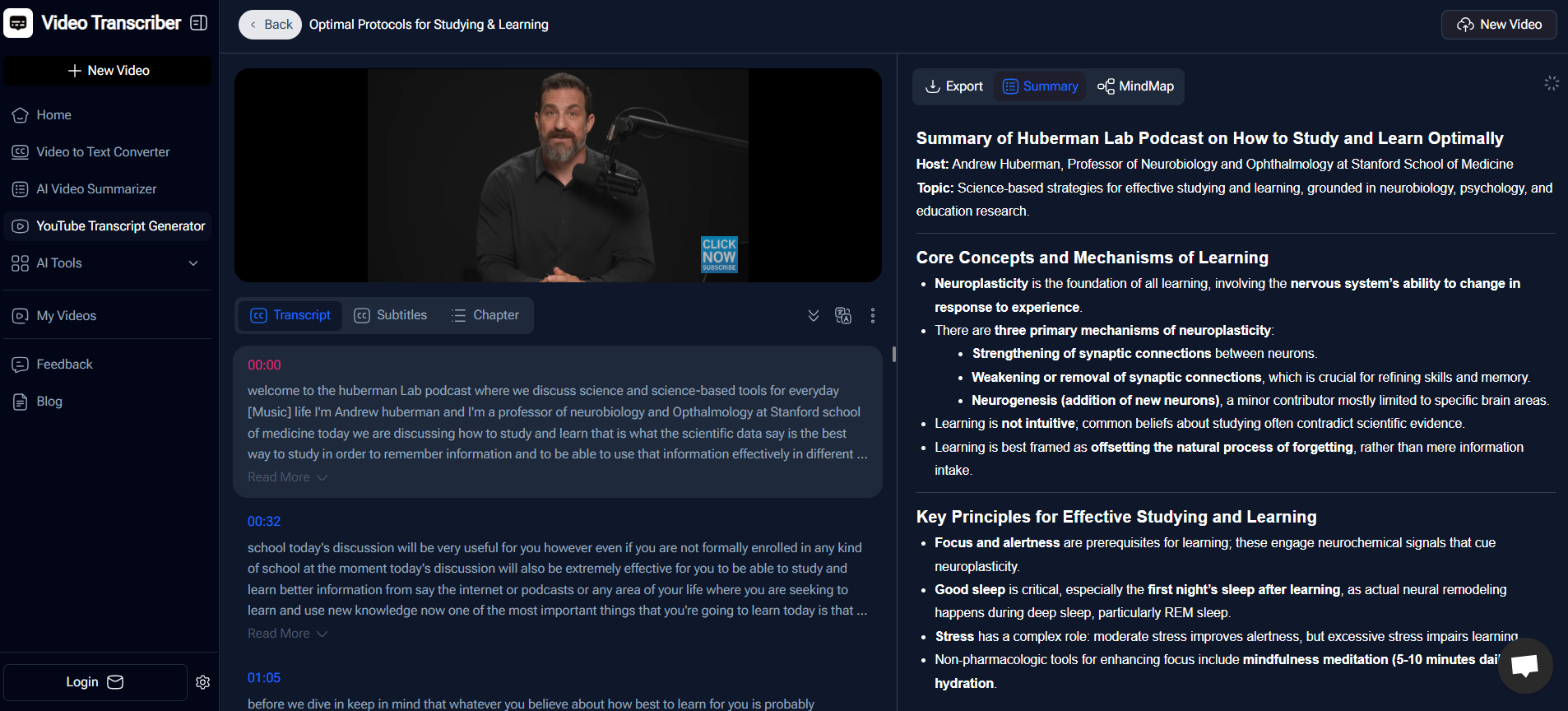Open the three-dot more options menu
Screen dimensions: 1568x711
click(872, 315)
